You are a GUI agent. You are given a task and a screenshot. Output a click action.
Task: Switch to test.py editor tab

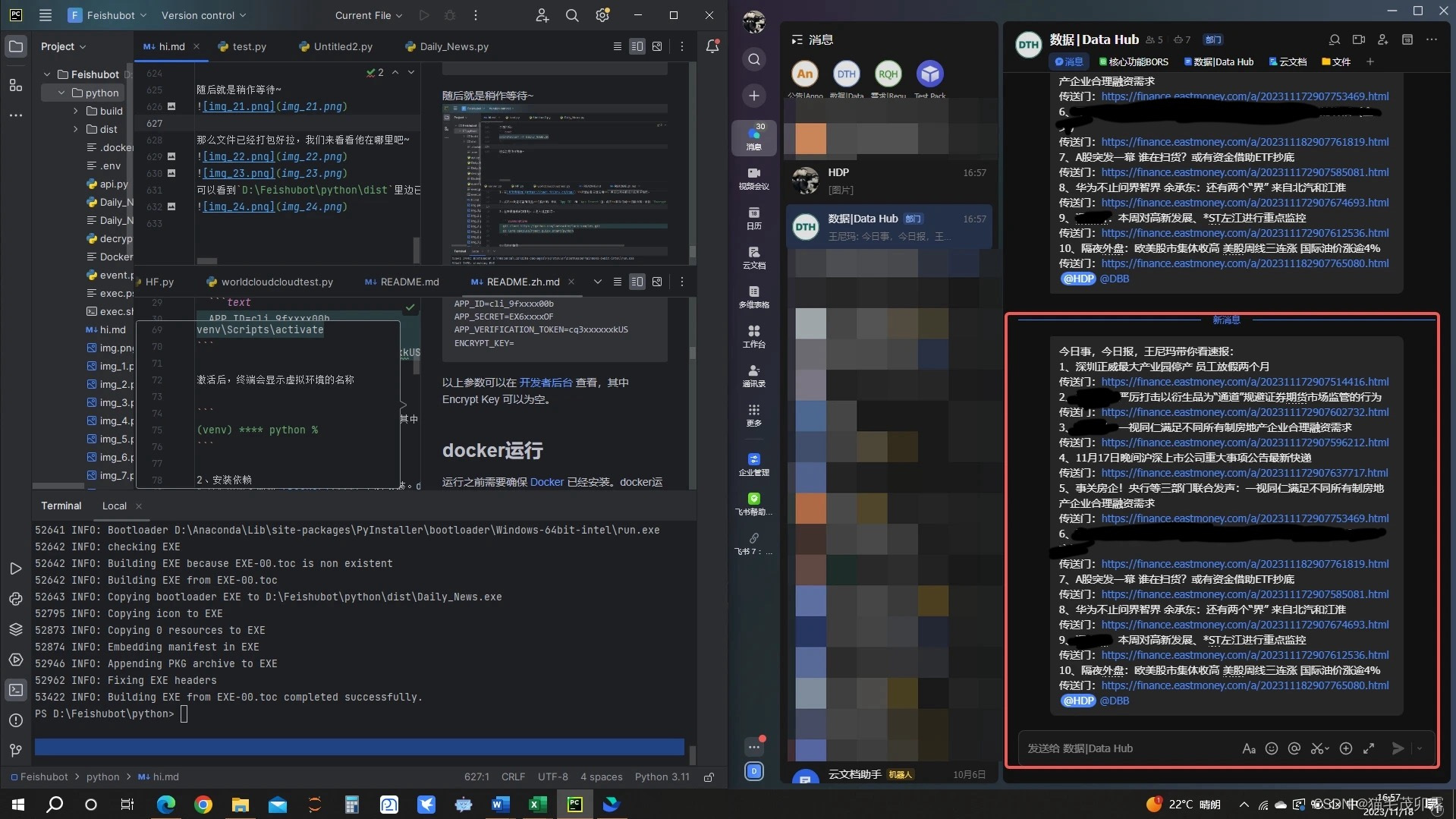pyautogui.click(x=242, y=46)
